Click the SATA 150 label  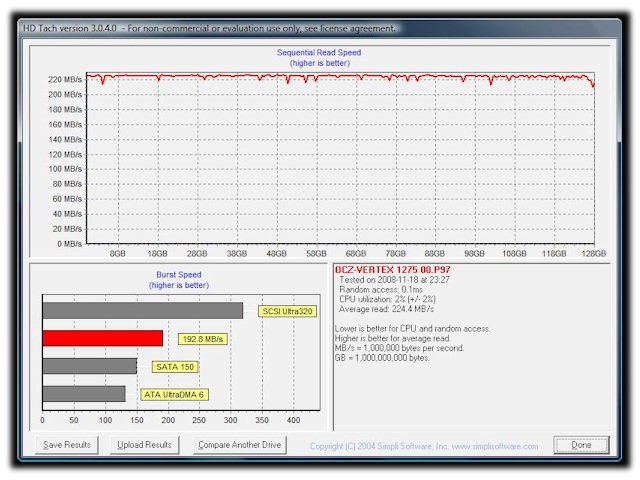tap(175, 367)
